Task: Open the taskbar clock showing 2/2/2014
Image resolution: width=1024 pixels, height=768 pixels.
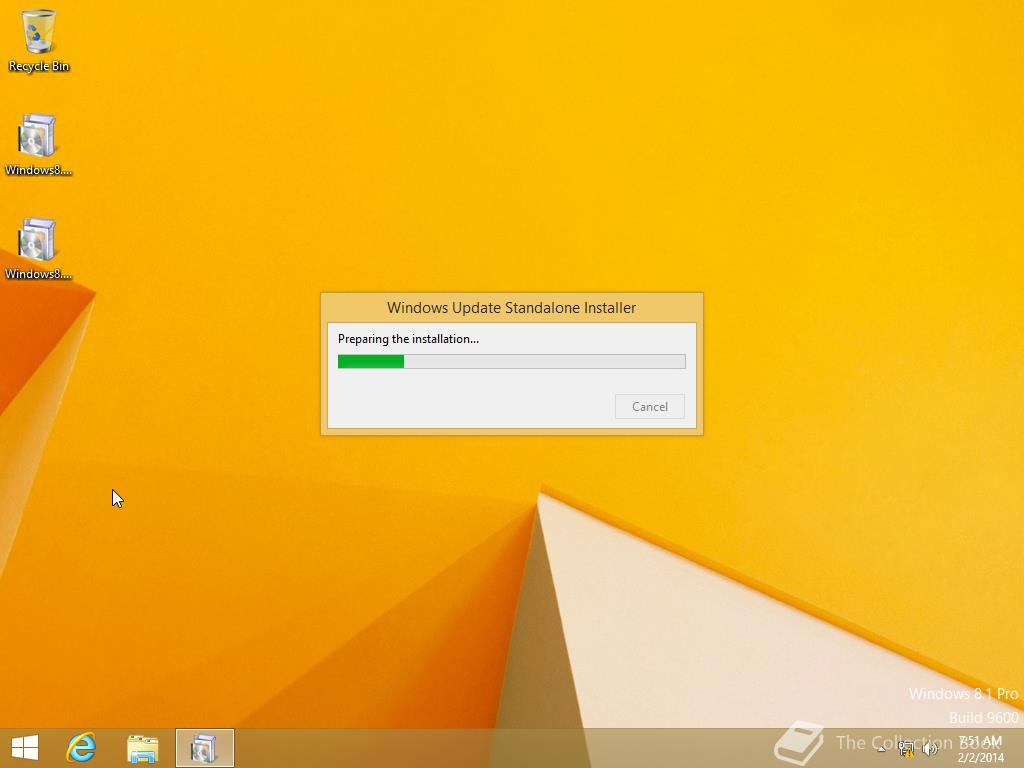Action: (x=980, y=749)
